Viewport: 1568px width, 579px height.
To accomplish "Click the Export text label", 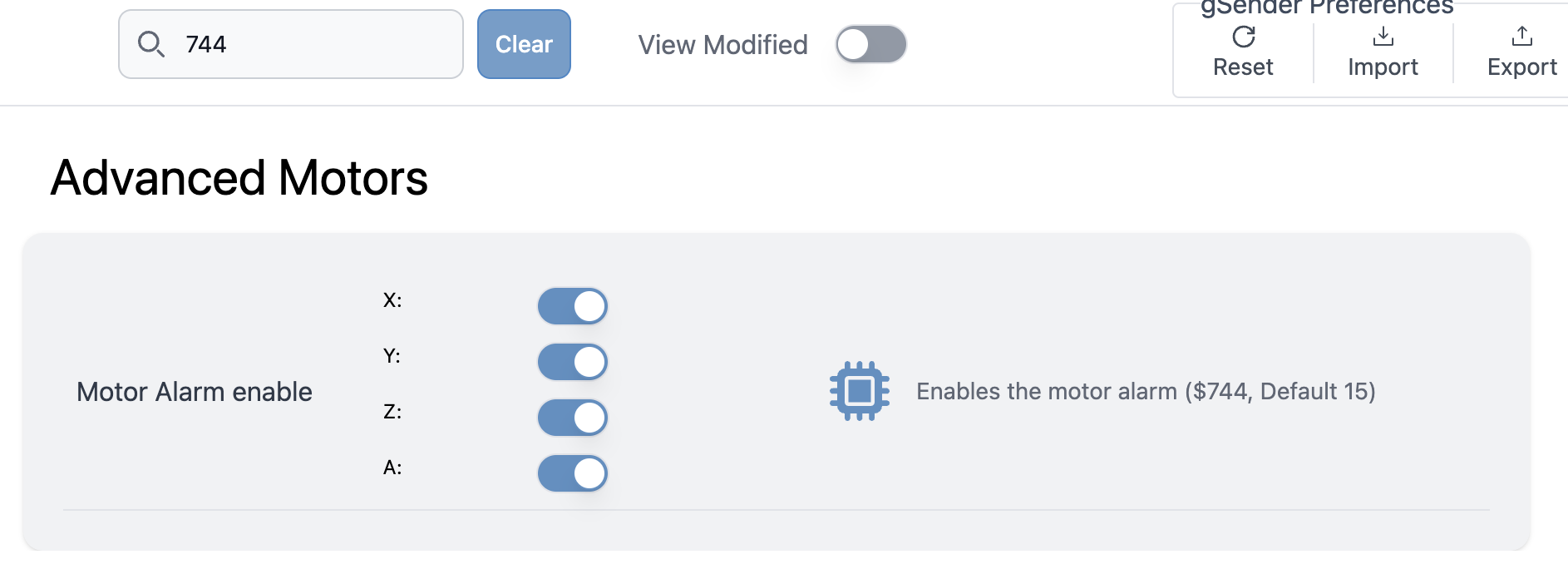I will 1522,67.
